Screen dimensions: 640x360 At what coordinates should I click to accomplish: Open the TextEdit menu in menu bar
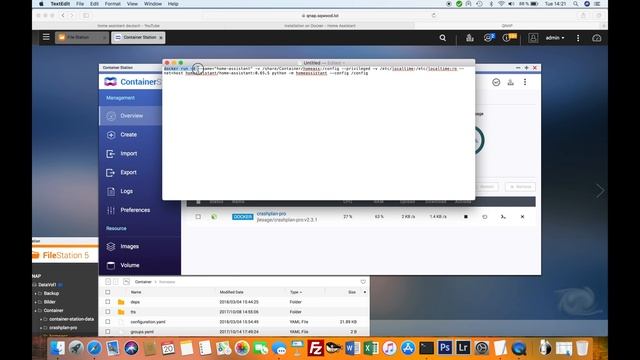point(60,4)
